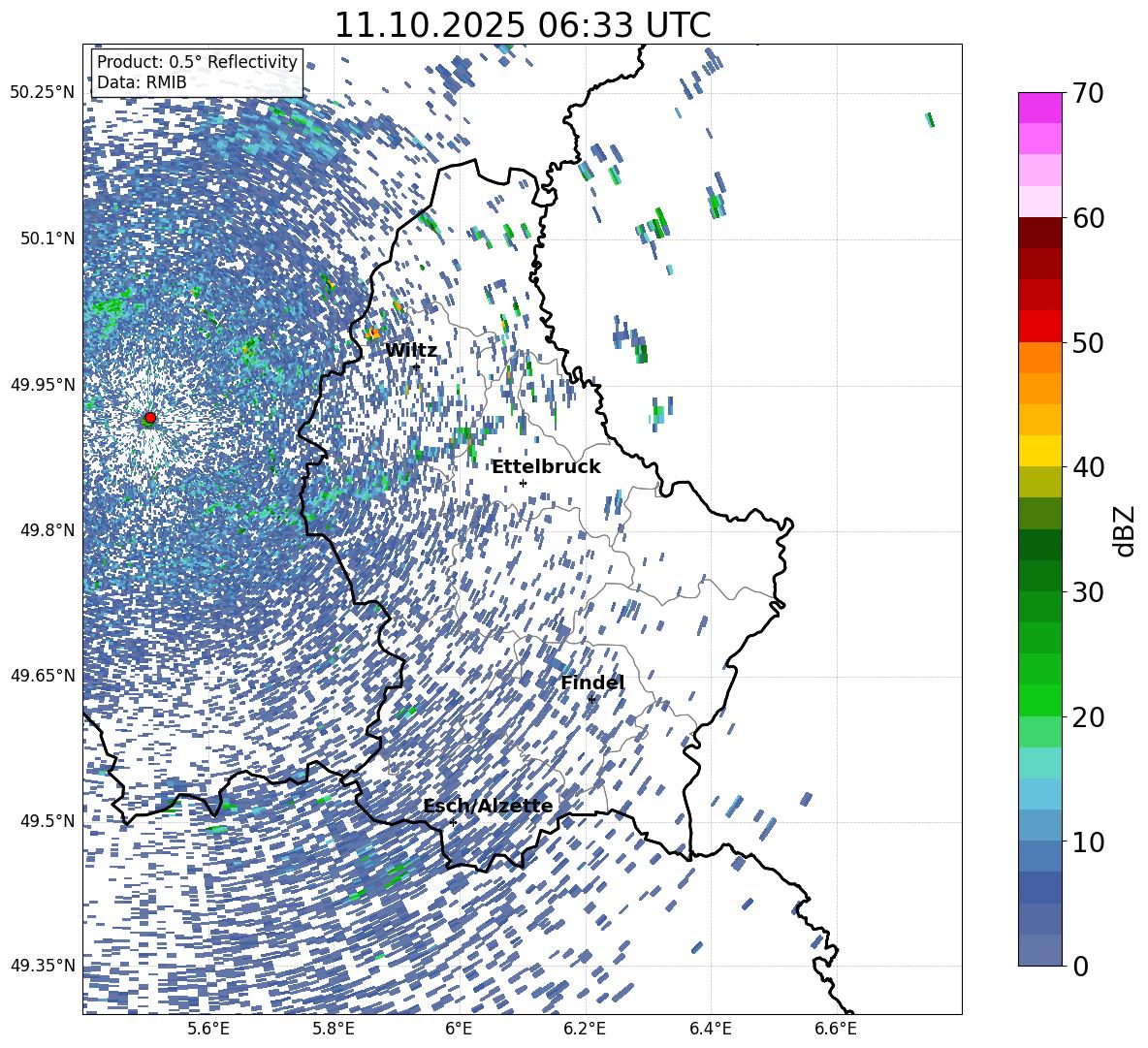1148x1048 pixels.
Task: Click the 49.95°N latitude label
Action: (x=43, y=384)
